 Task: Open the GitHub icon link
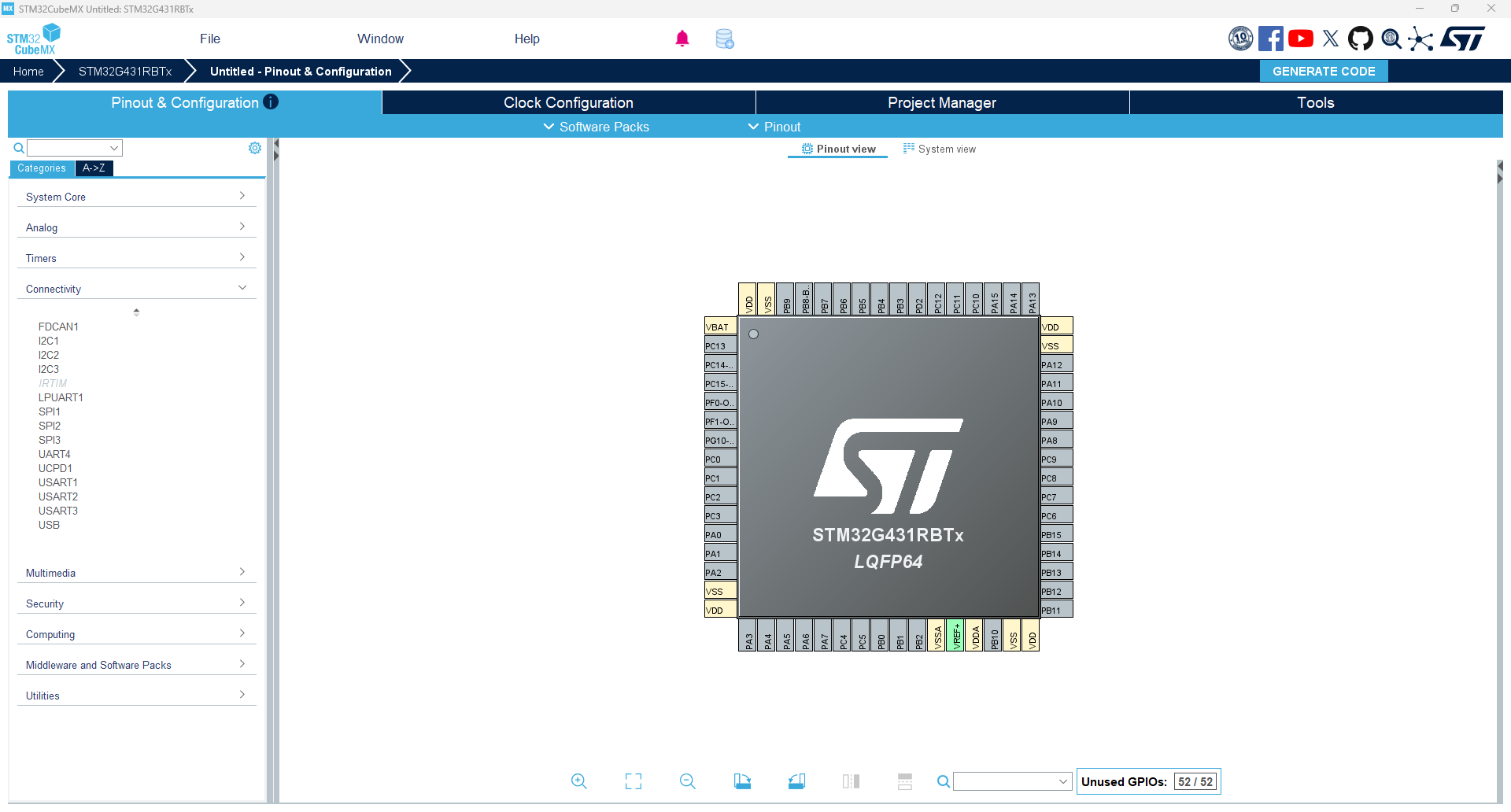pos(1360,39)
